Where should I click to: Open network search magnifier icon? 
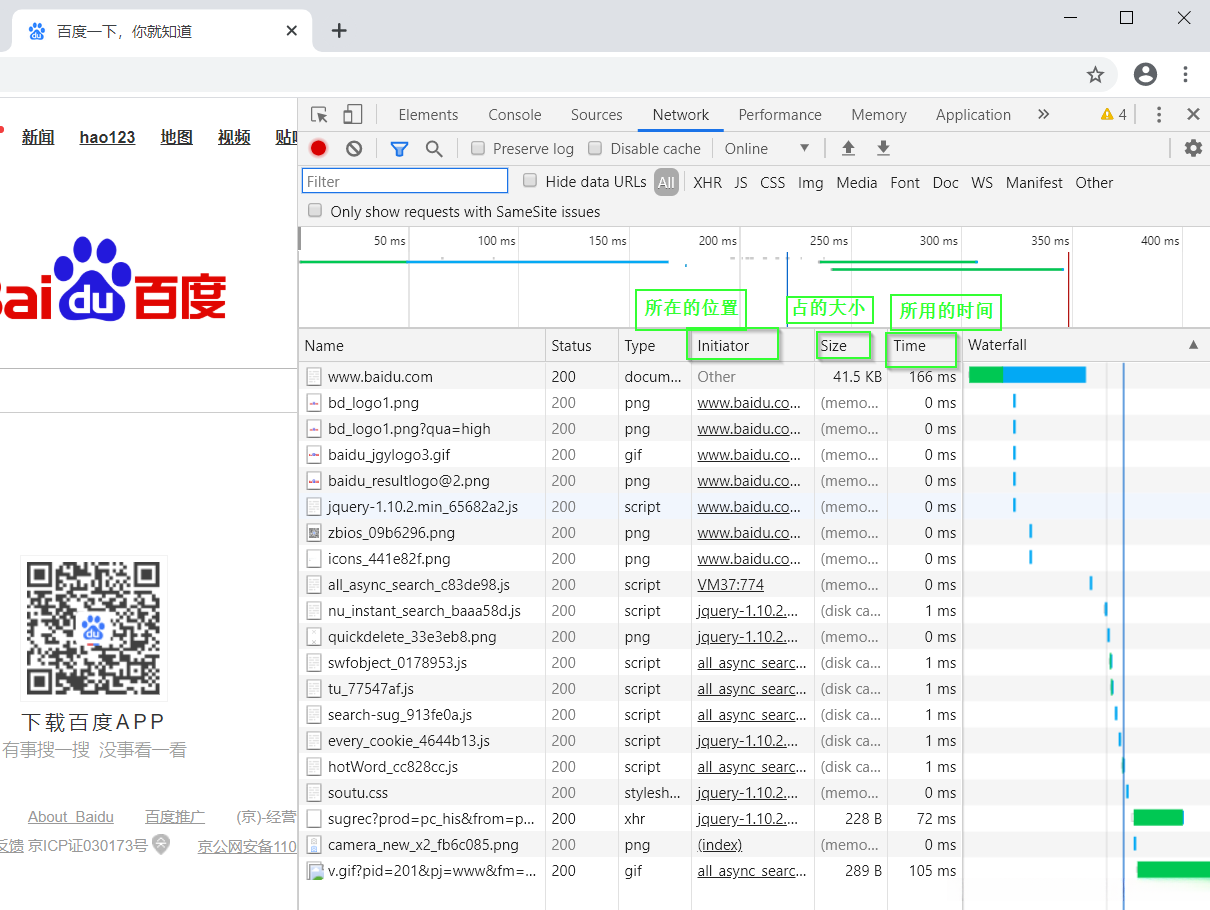[434, 149]
